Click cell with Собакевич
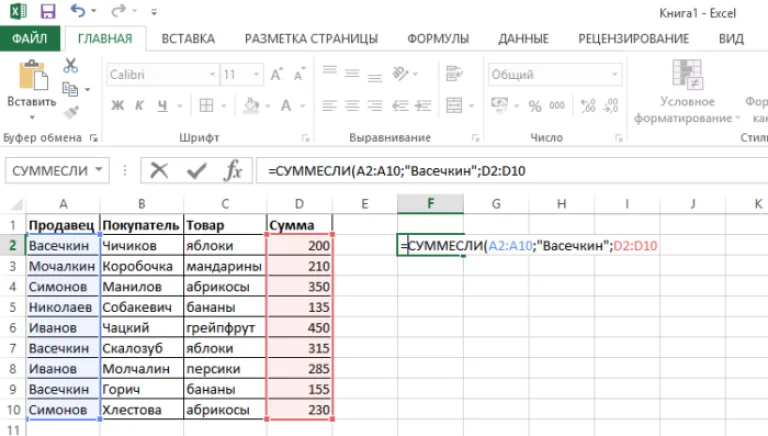 (142, 307)
